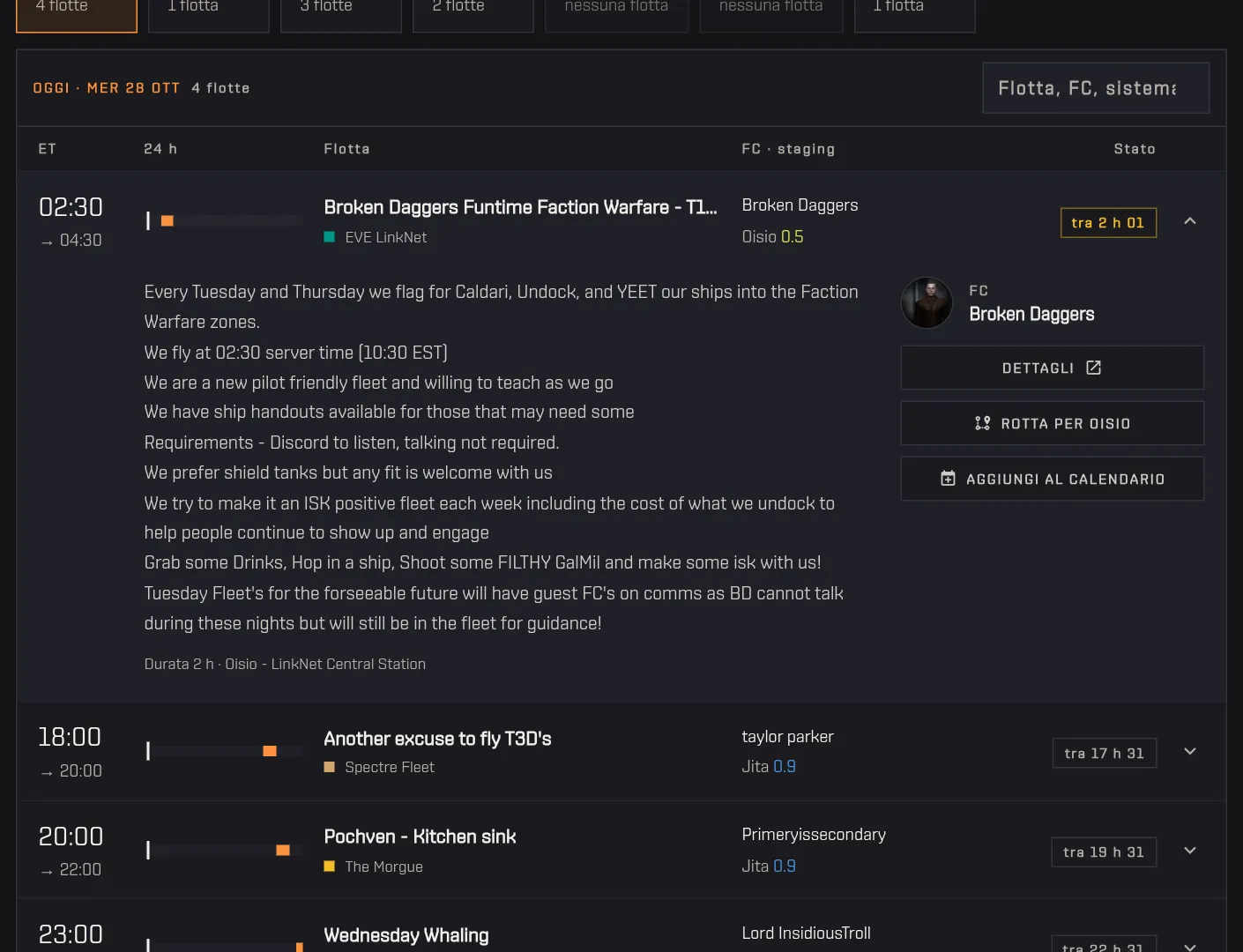
Task: Click AGGIUNGI AL CALENDARIO button
Action: point(1052,479)
